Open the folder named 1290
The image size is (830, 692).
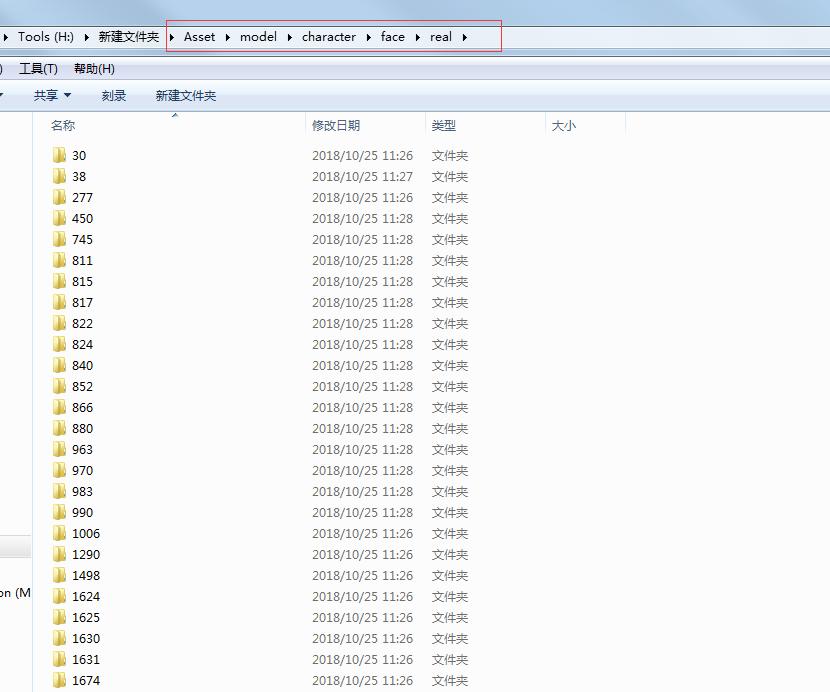tap(86, 554)
